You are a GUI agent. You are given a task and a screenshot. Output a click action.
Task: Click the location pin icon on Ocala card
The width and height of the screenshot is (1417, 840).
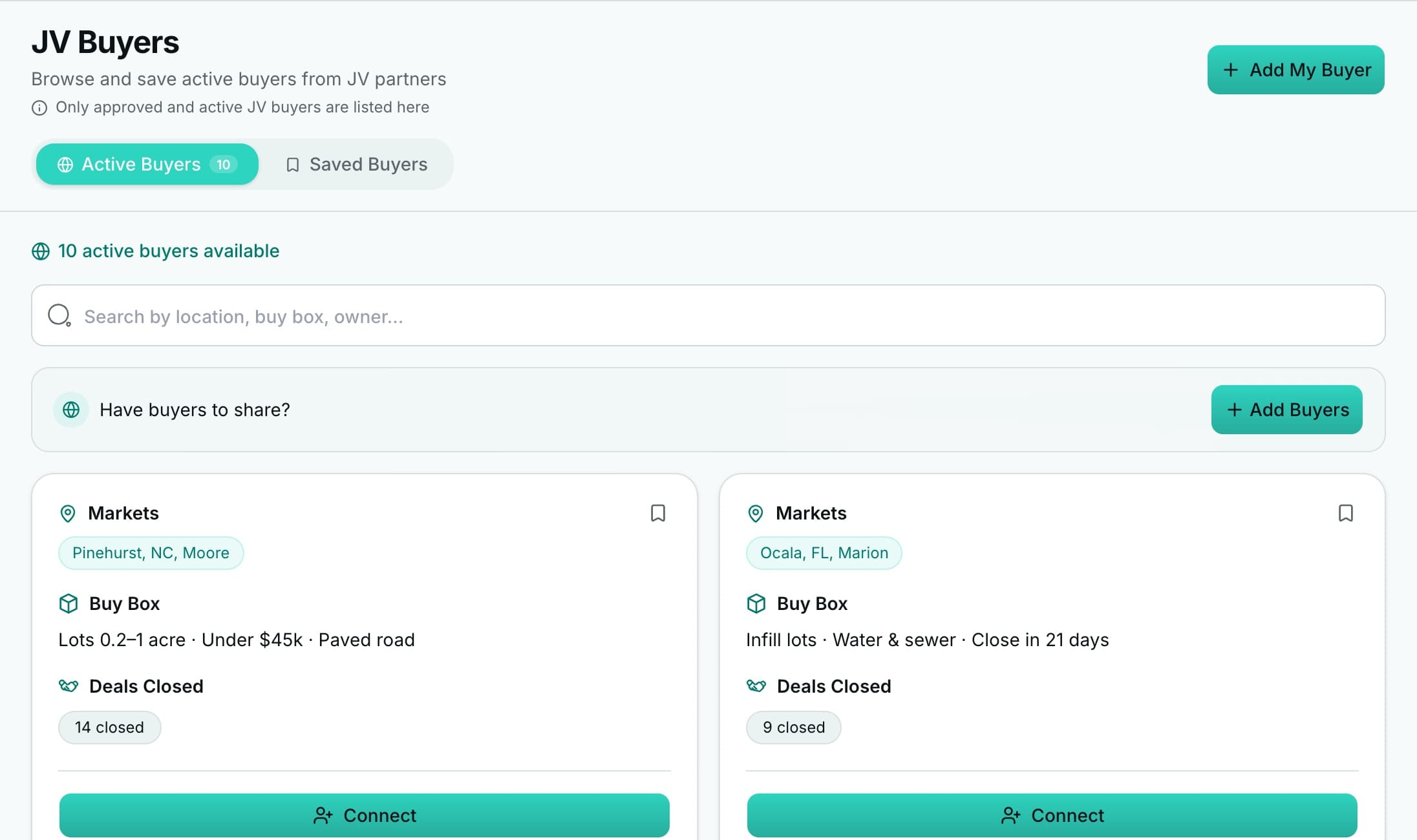pyautogui.click(x=755, y=514)
